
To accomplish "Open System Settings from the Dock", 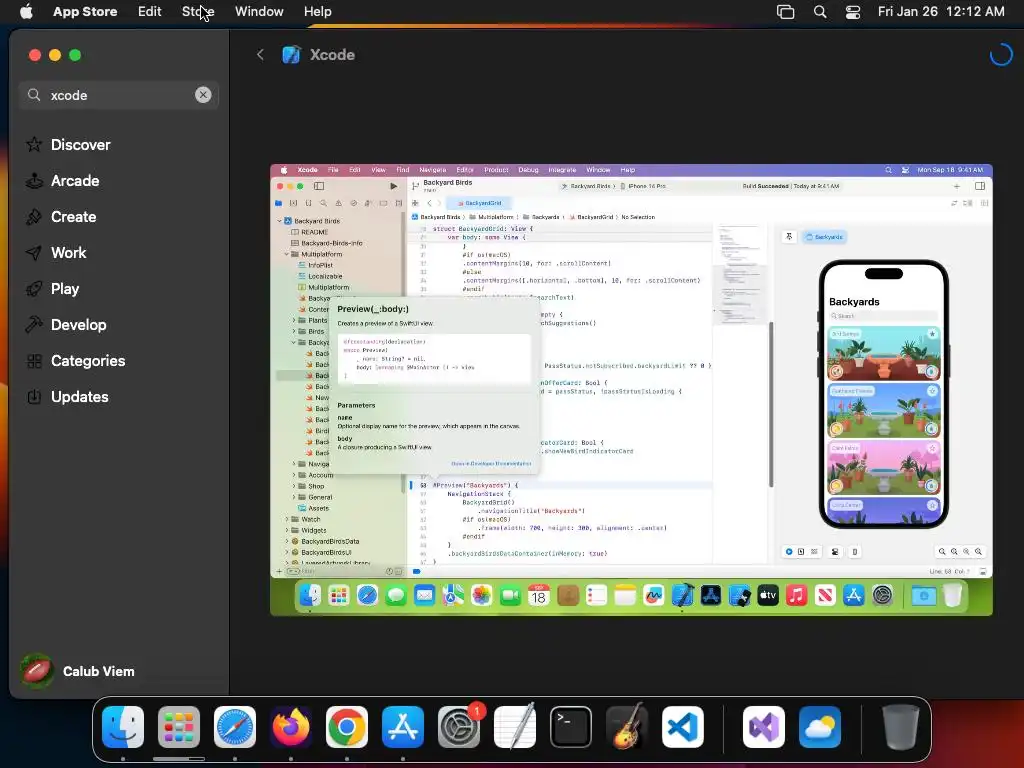I will click(459, 727).
